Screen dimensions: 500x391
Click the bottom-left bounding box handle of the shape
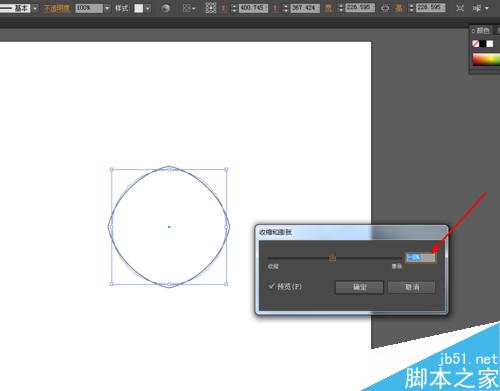pos(112,284)
